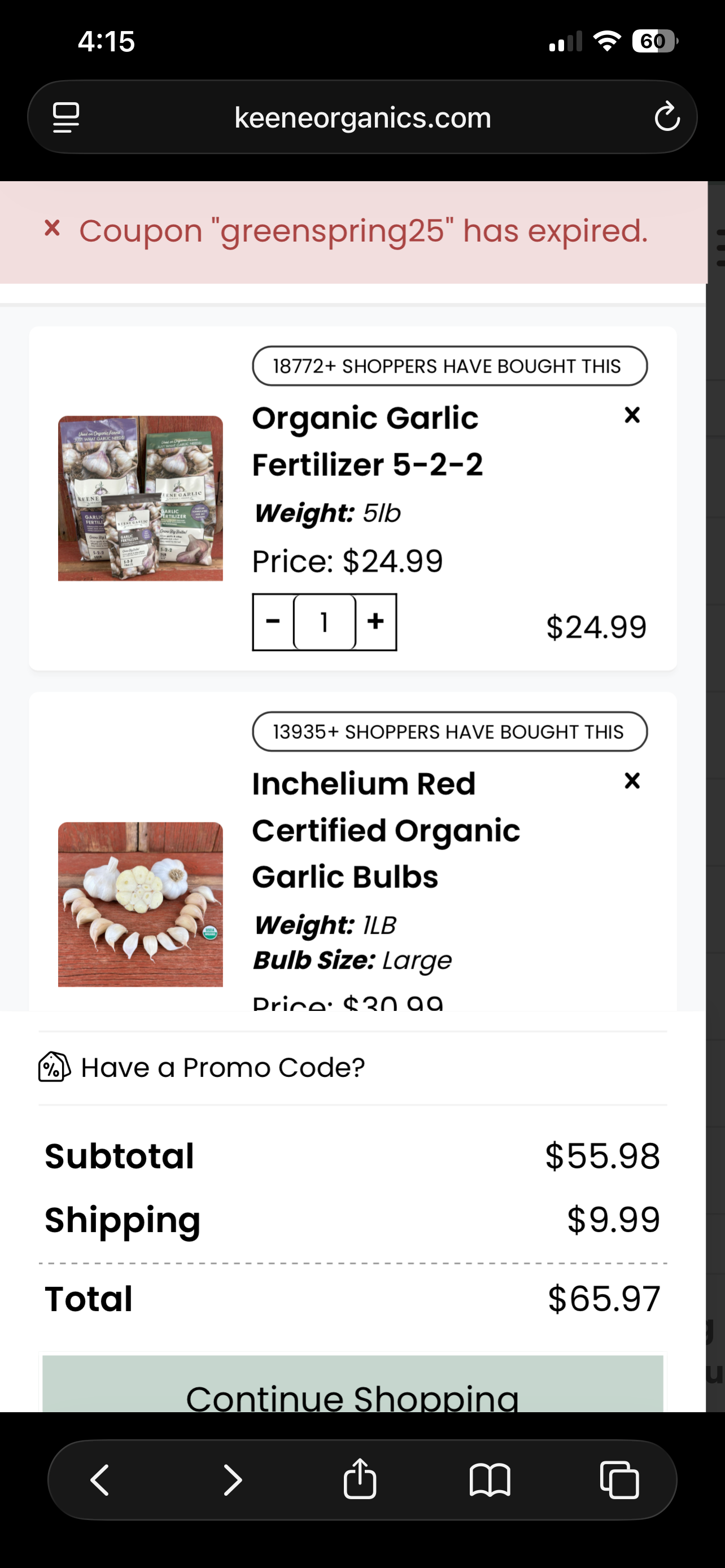The width and height of the screenshot is (725, 1568).
Task: Tap the promo code tag icon
Action: [x=54, y=1068]
